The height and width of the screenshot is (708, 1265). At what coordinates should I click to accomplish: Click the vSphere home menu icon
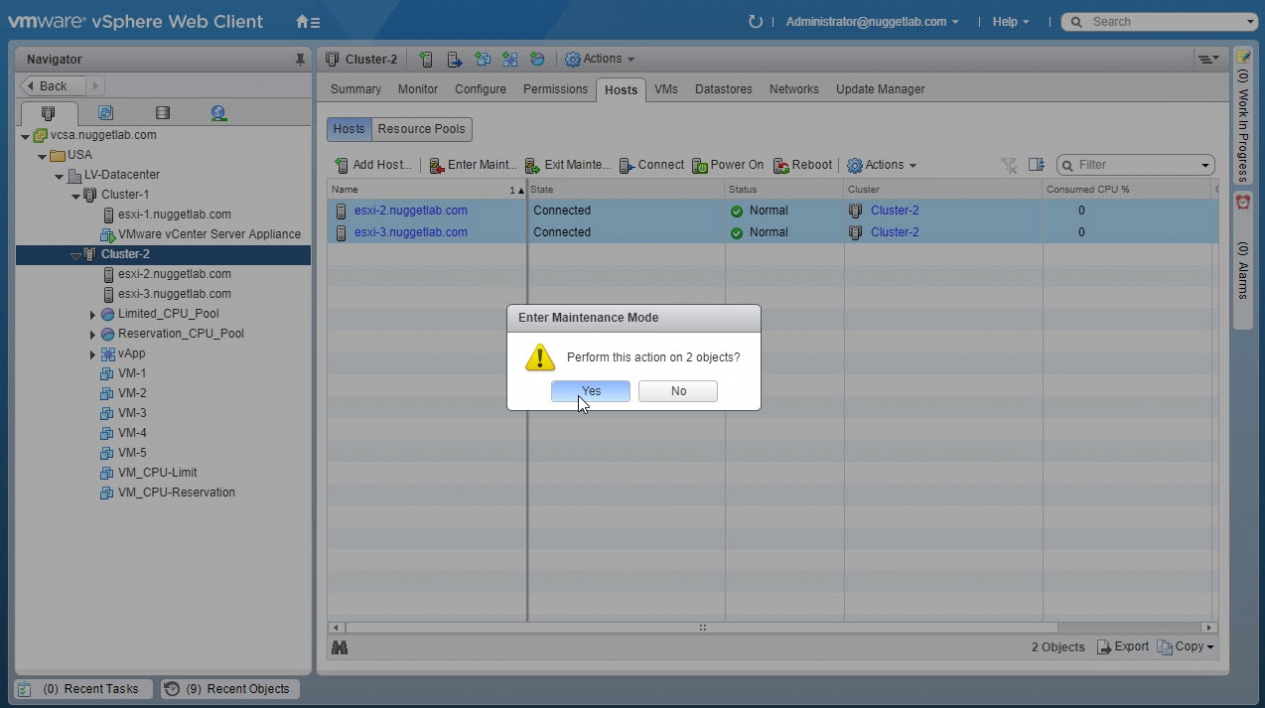click(308, 22)
